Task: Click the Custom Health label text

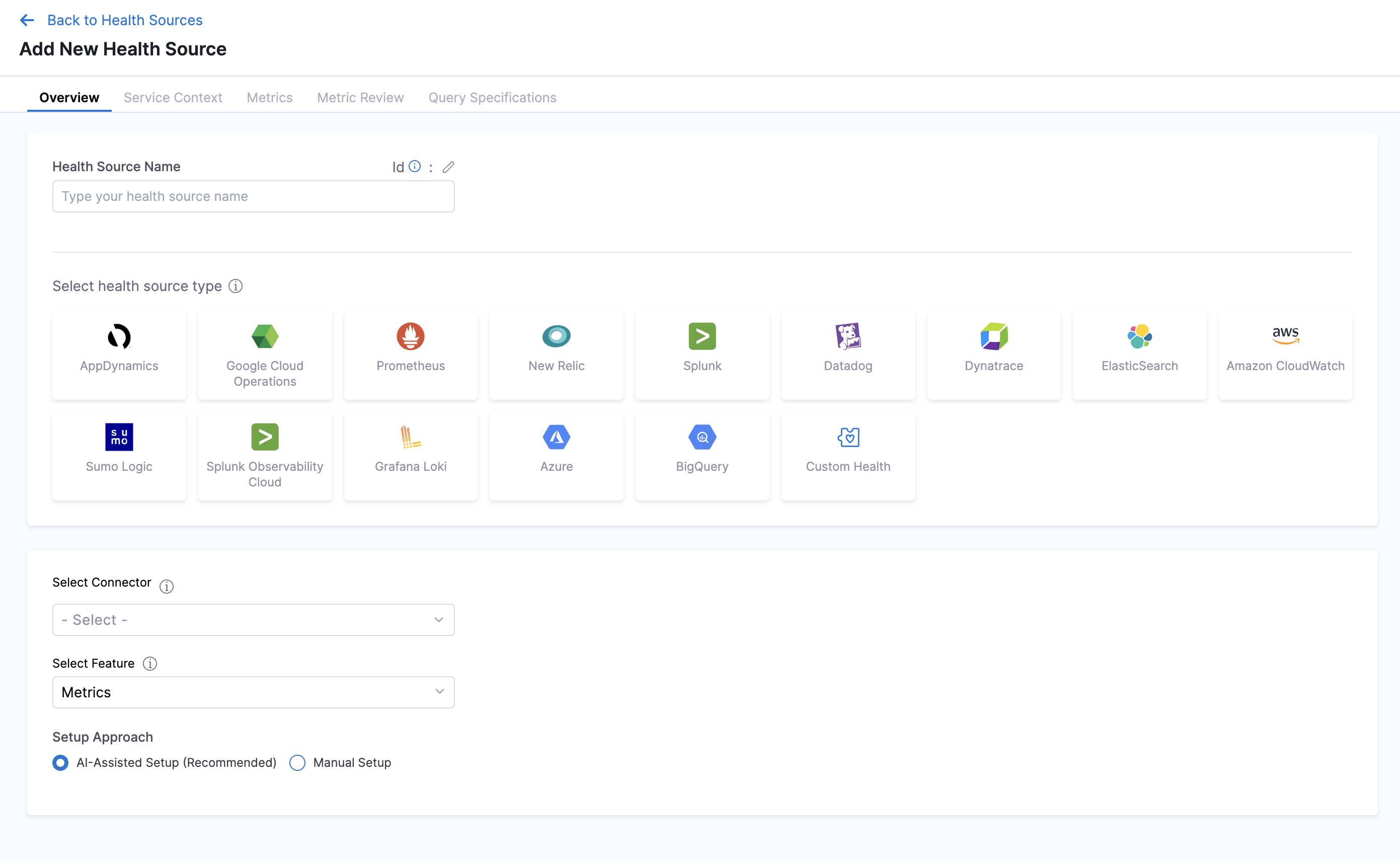Action: tap(848, 466)
